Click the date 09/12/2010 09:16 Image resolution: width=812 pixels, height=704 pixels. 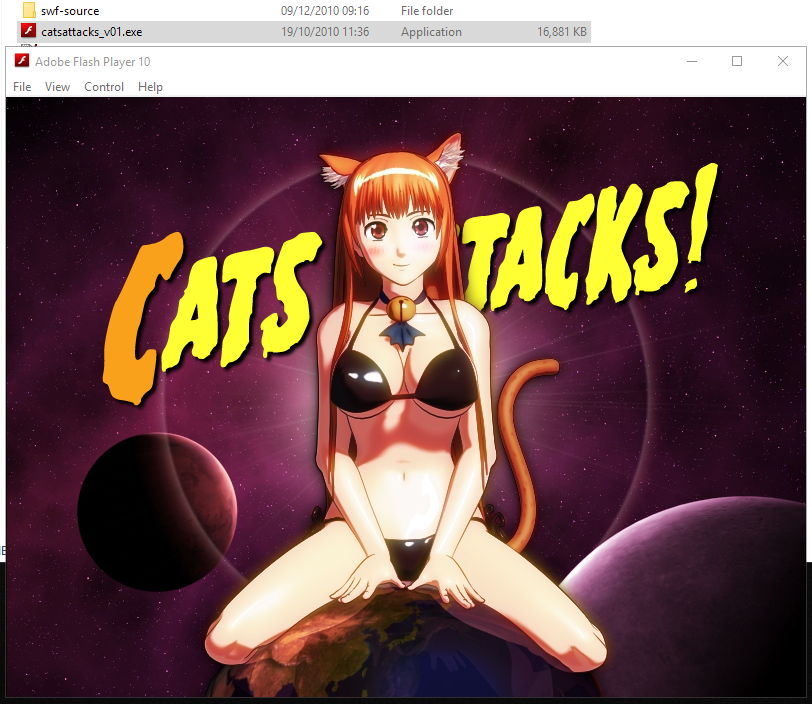coord(325,11)
